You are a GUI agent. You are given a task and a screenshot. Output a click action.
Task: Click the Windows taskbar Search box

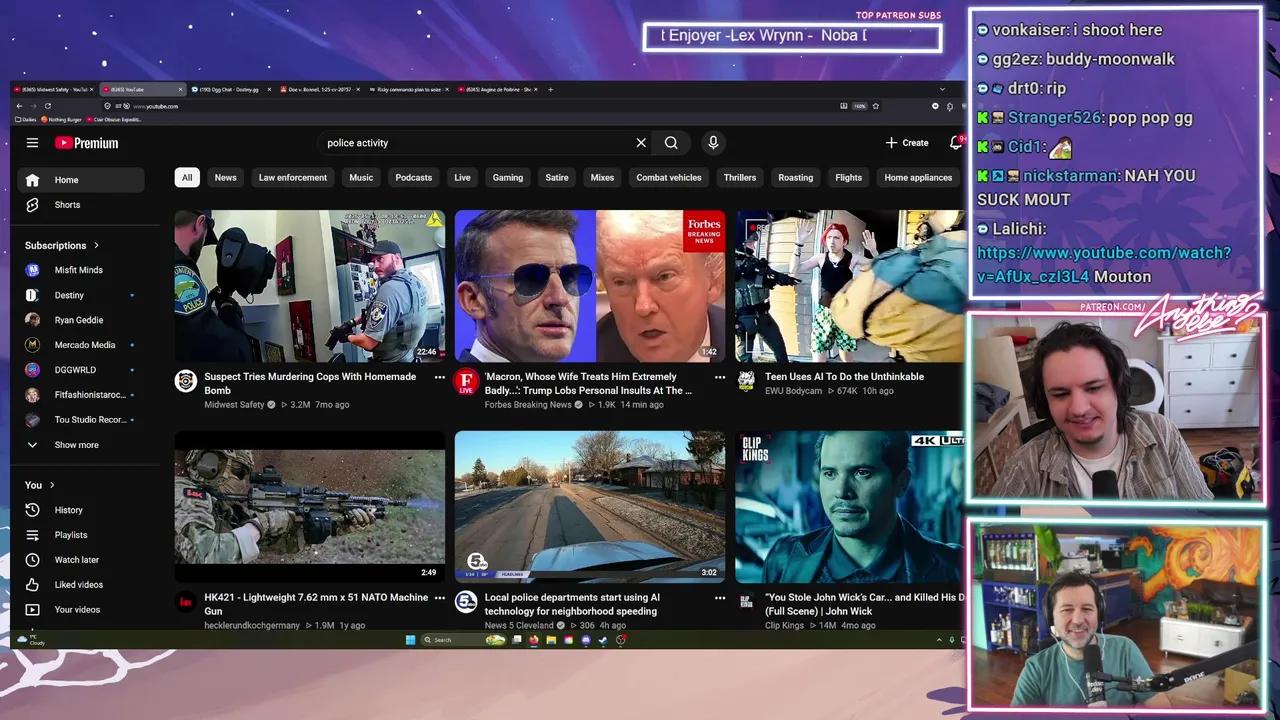click(464, 640)
